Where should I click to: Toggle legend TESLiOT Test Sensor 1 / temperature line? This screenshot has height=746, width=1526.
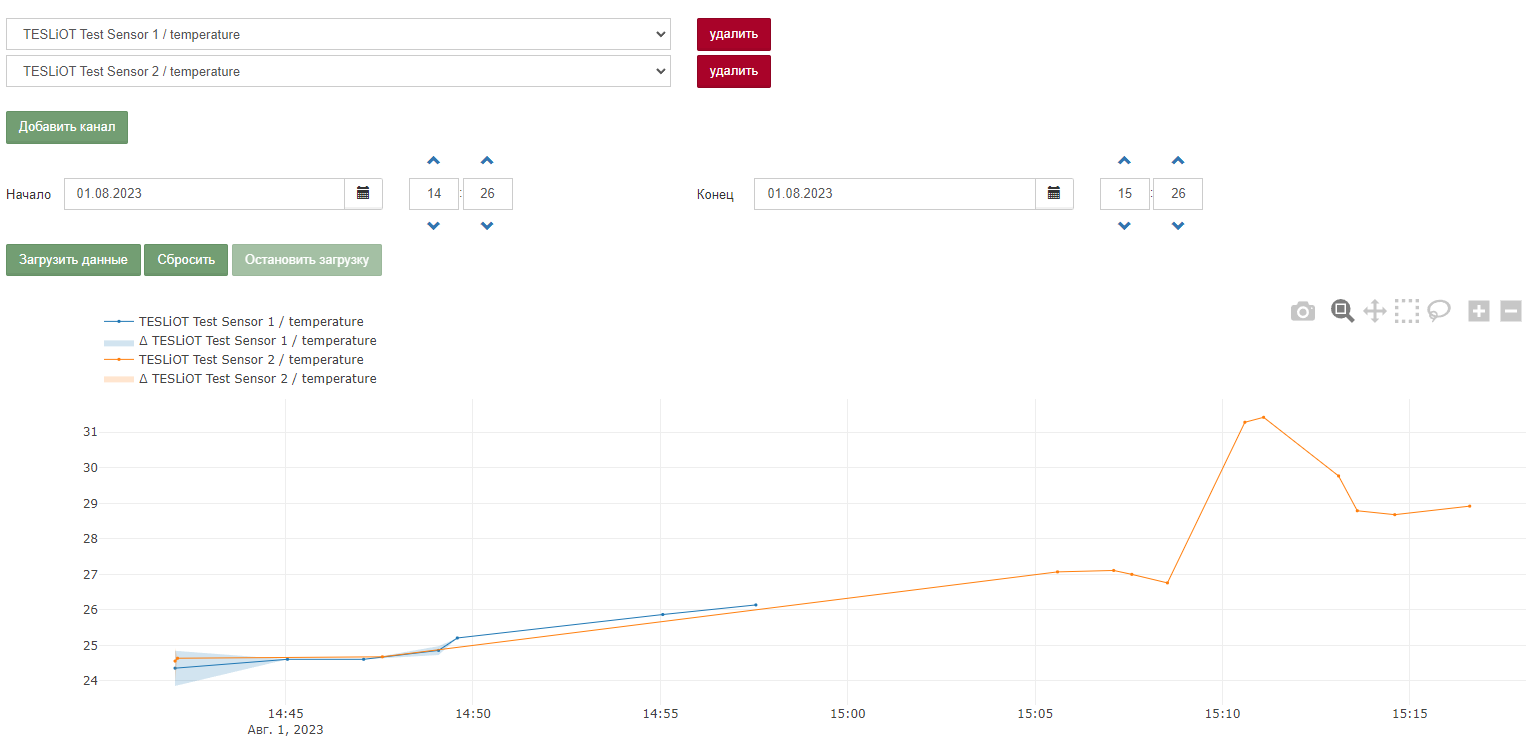[234, 322]
